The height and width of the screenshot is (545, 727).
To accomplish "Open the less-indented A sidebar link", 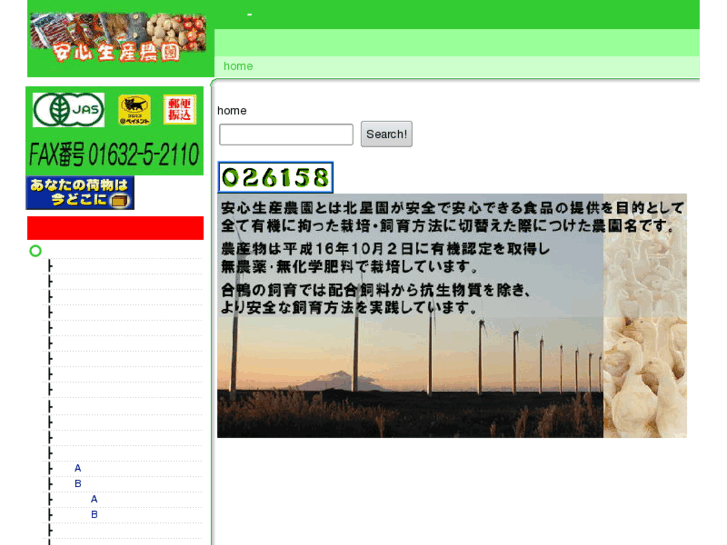I will [78, 468].
